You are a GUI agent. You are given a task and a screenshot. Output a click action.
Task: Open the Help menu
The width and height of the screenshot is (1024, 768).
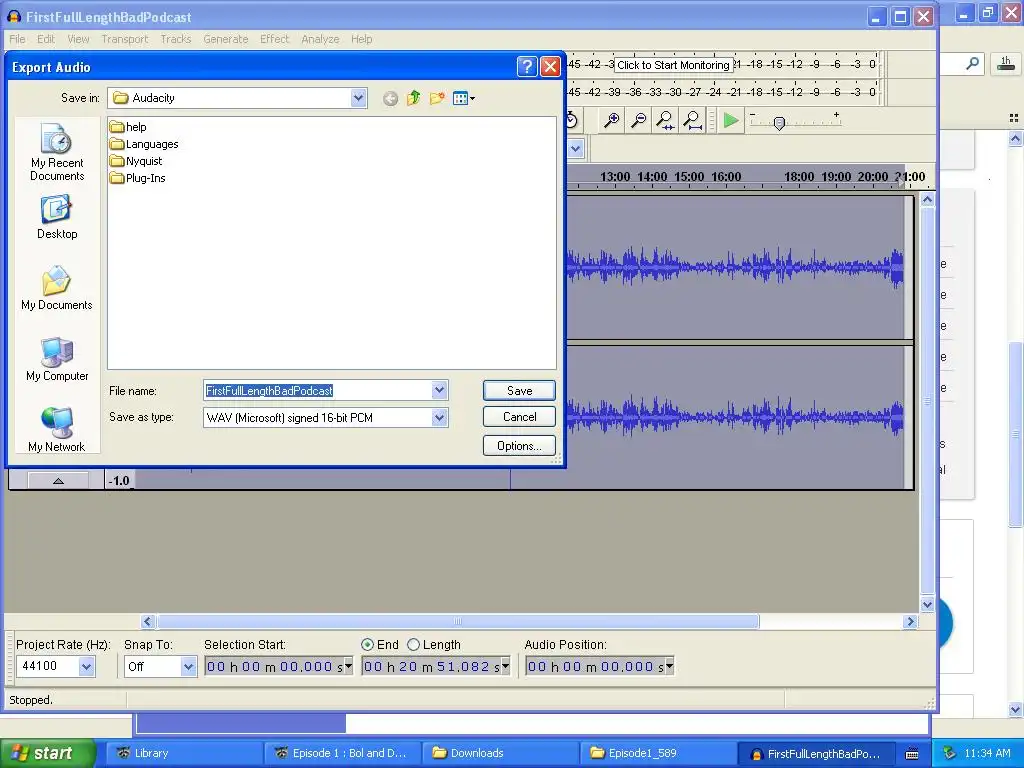[361, 39]
